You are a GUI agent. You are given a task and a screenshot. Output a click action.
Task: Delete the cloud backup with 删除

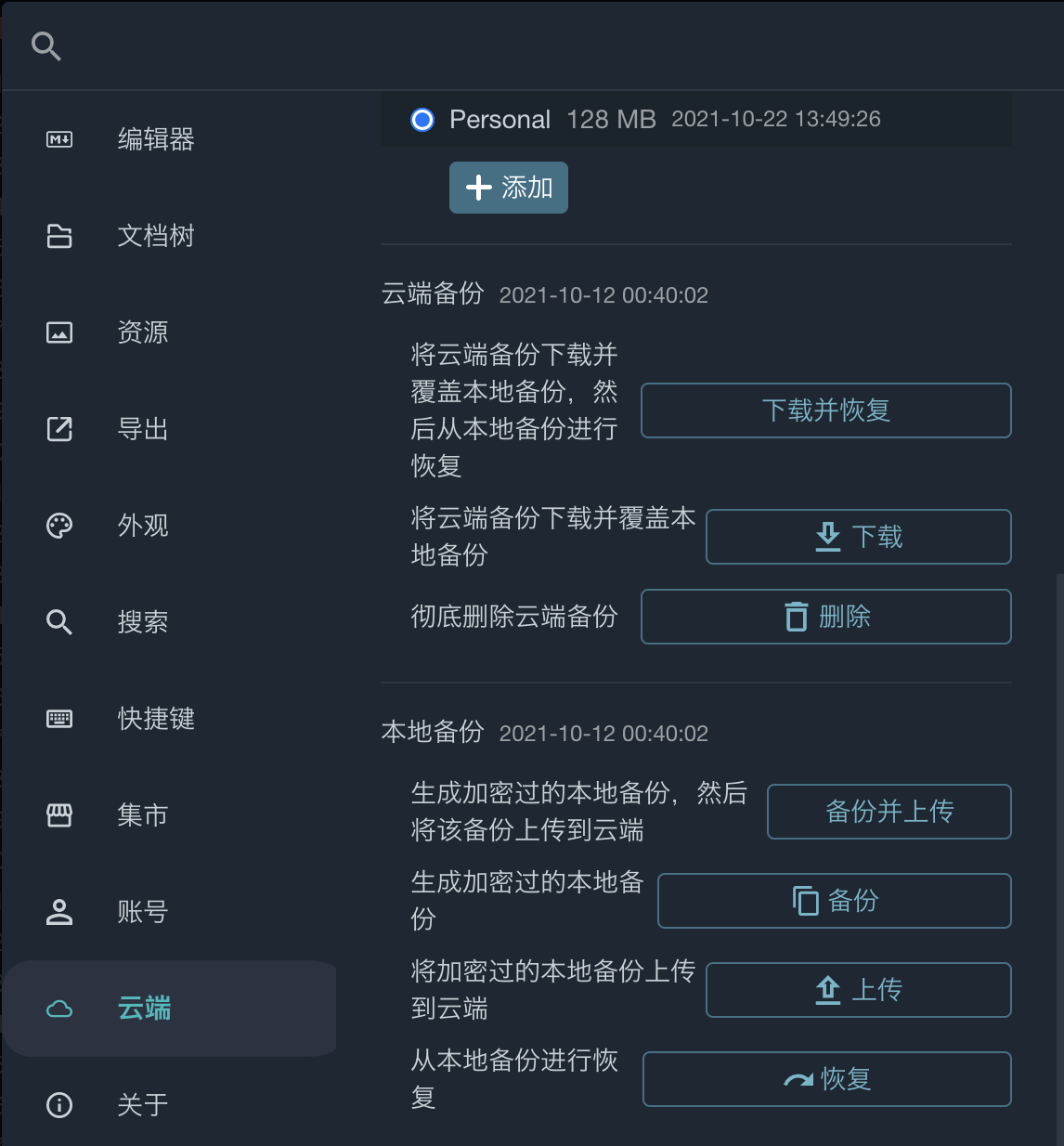click(825, 617)
